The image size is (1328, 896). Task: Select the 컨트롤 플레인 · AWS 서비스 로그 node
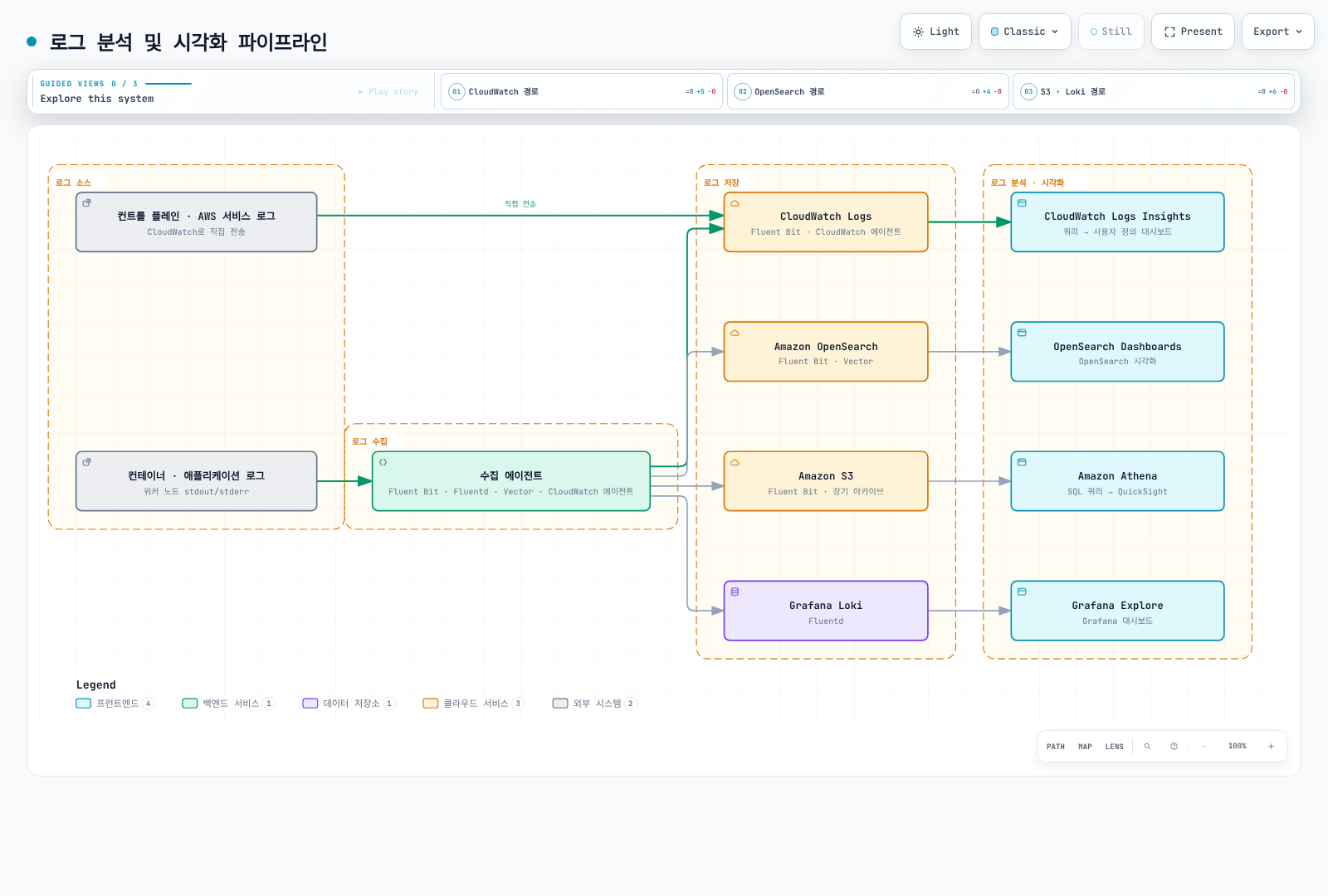click(x=196, y=222)
